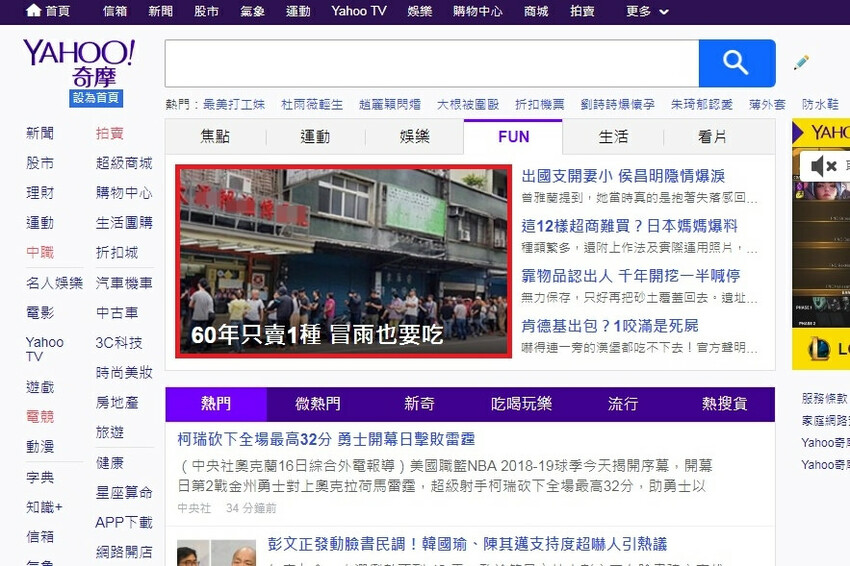Expand the 更多 dropdown menu

tap(647, 11)
